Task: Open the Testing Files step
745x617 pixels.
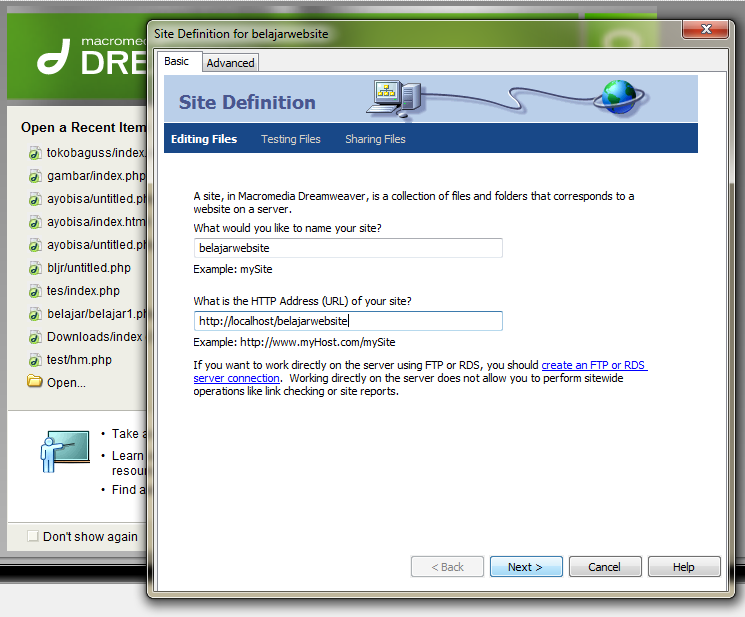Action: [291, 139]
